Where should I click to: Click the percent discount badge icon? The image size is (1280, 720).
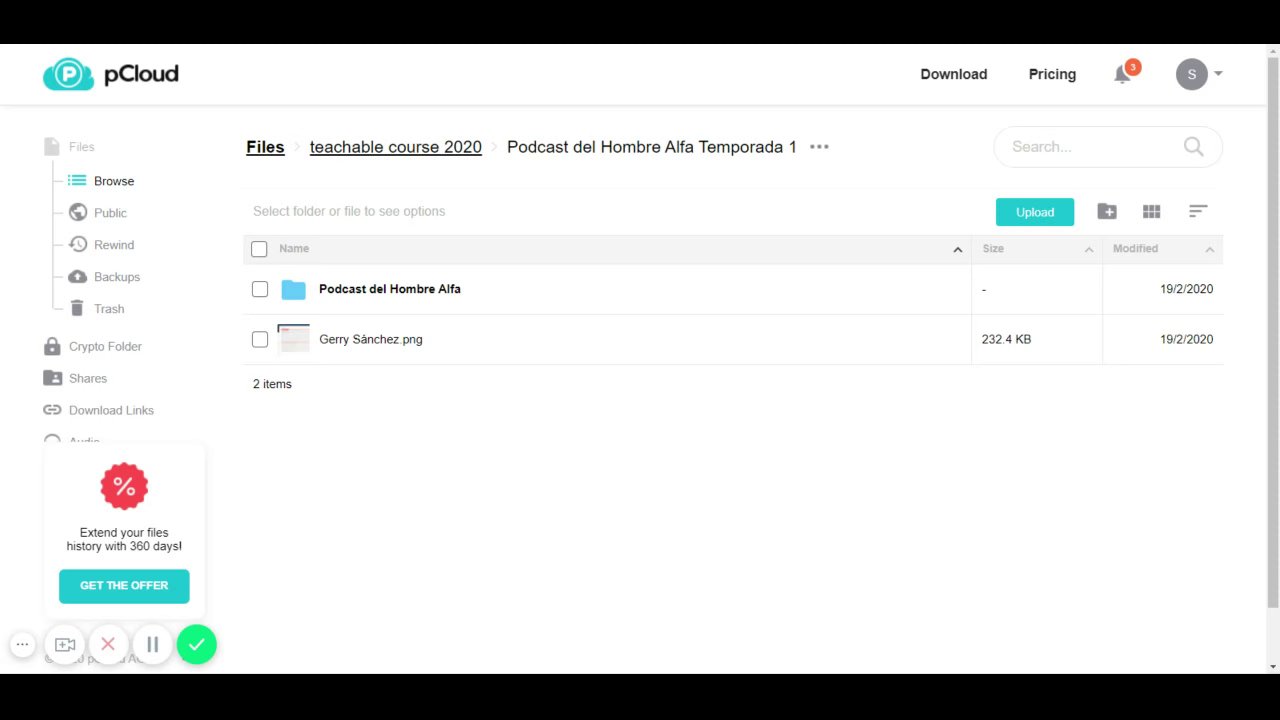(124, 487)
